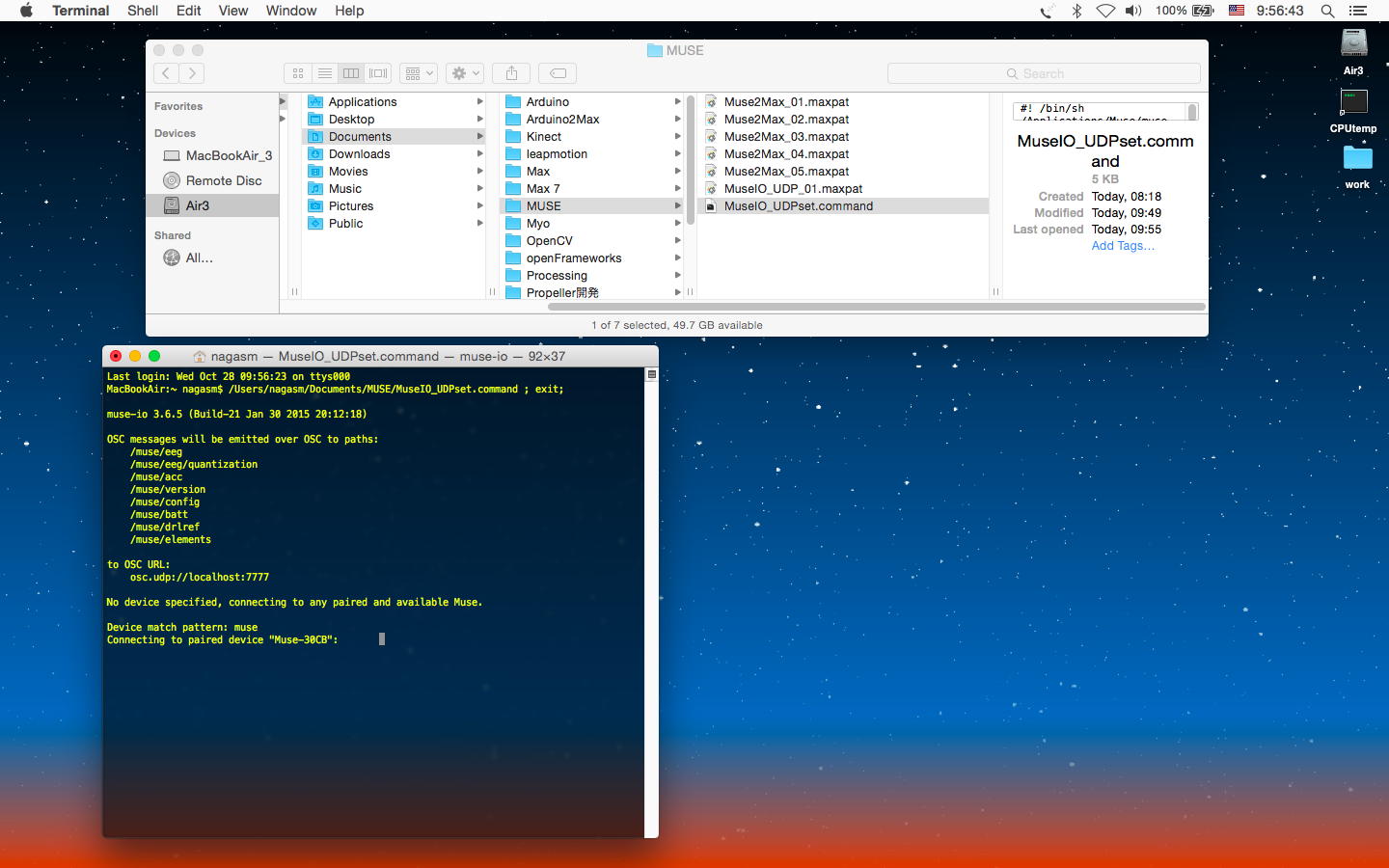Open the Arrange items dropdown
This screenshot has width=1389, height=868.
pos(419,73)
